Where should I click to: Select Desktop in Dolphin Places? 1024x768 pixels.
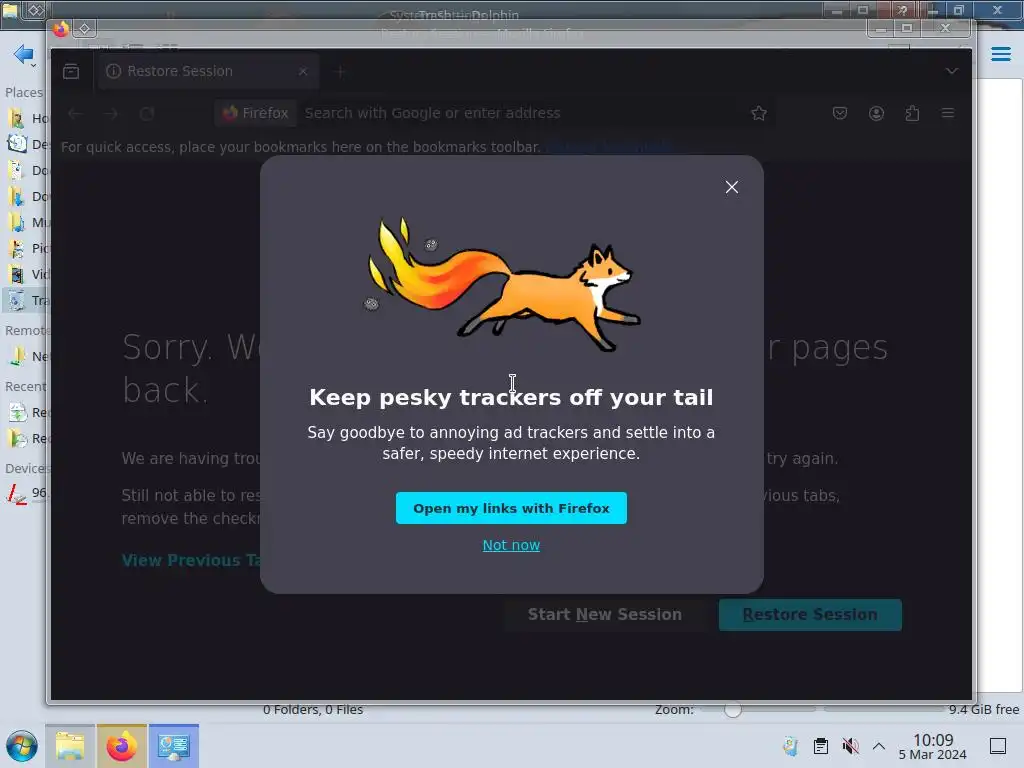(x=26, y=144)
